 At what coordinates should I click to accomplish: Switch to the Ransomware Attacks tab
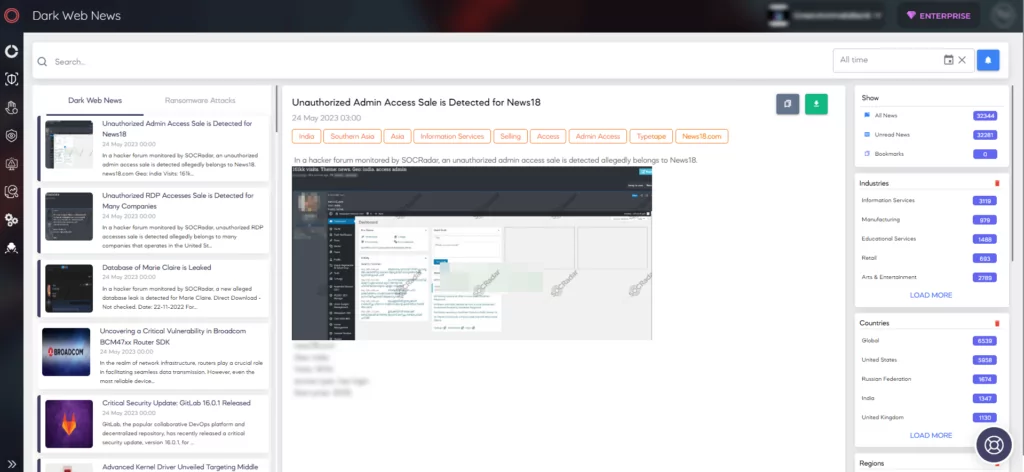tap(200, 101)
